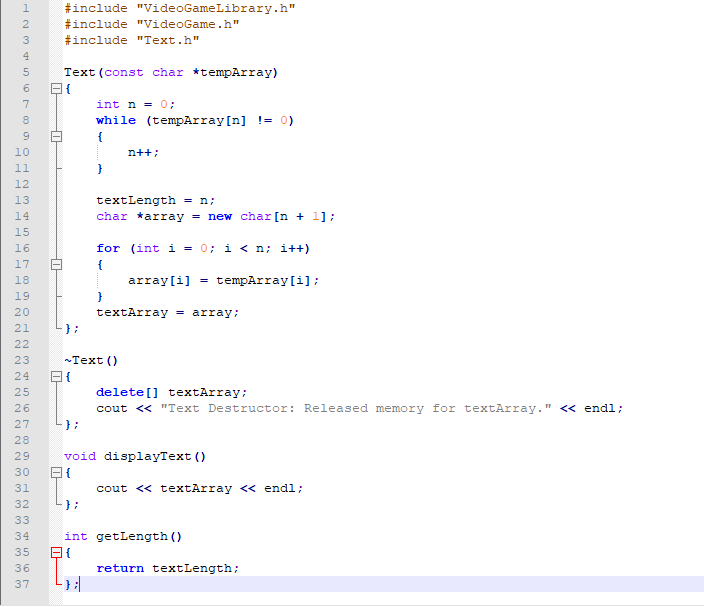The image size is (704, 607).
Task: Click the closing '};' on line 21
Action: point(72,329)
